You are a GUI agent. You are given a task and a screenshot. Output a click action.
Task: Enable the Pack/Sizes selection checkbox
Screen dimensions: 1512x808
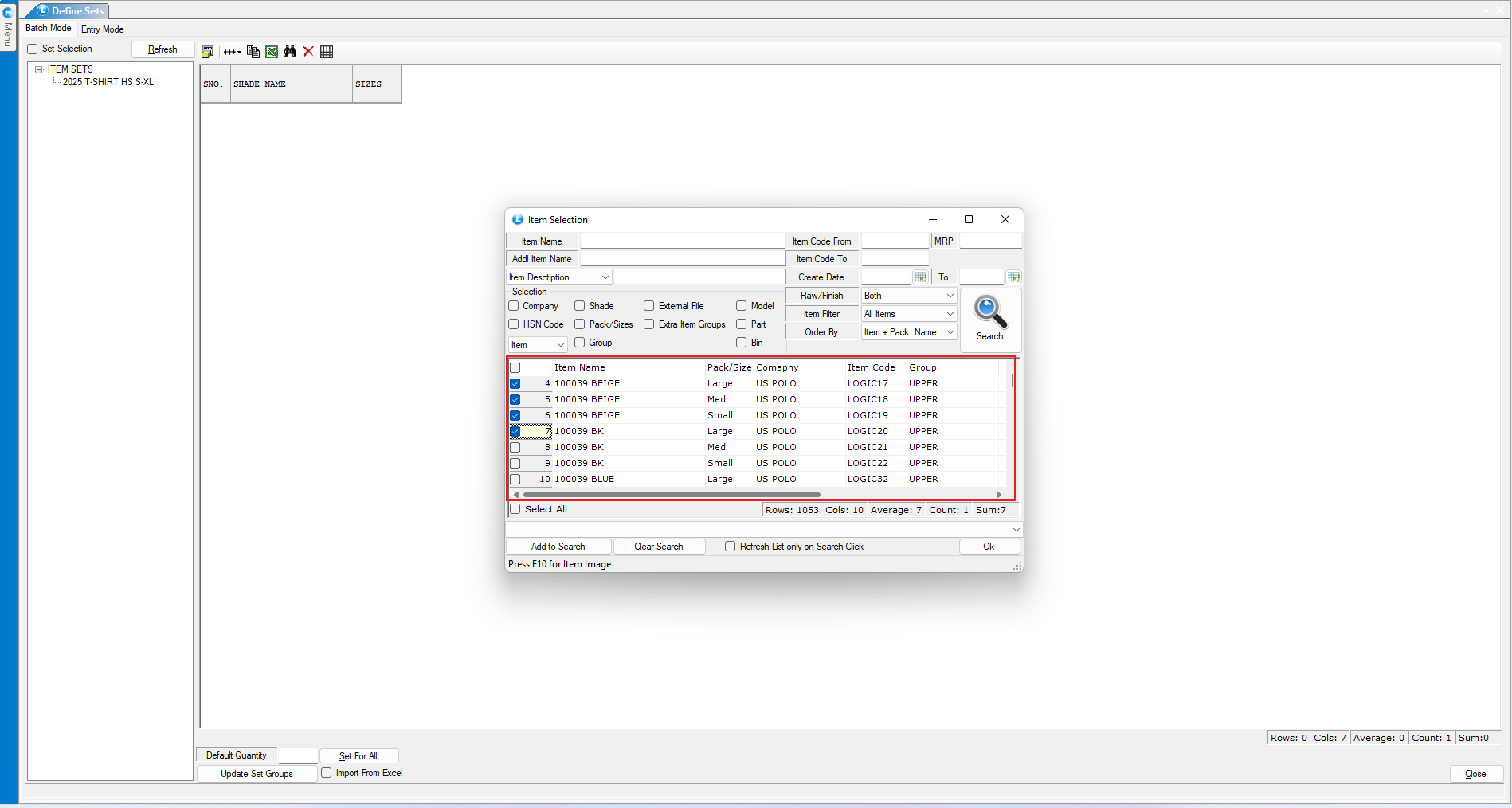pyautogui.click(x=580, y=324)
